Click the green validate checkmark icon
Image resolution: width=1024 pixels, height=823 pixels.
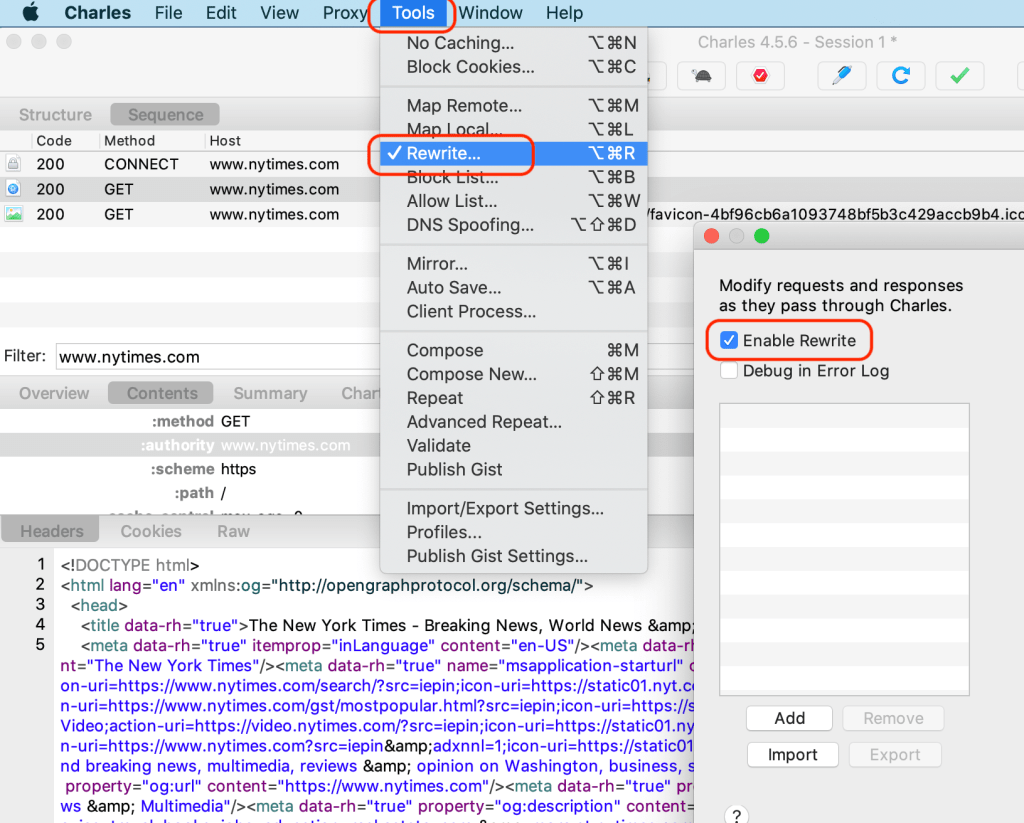959,76
